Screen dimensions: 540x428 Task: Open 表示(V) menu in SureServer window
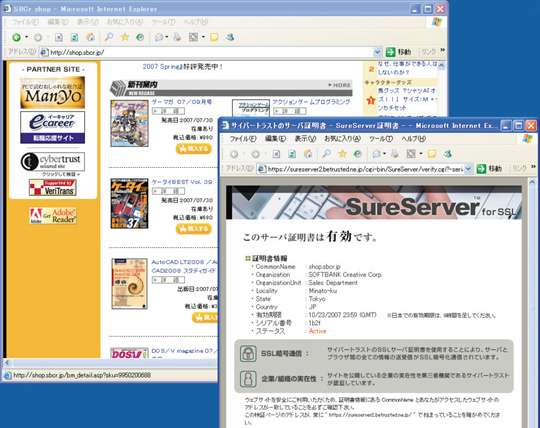click(305, 139)
